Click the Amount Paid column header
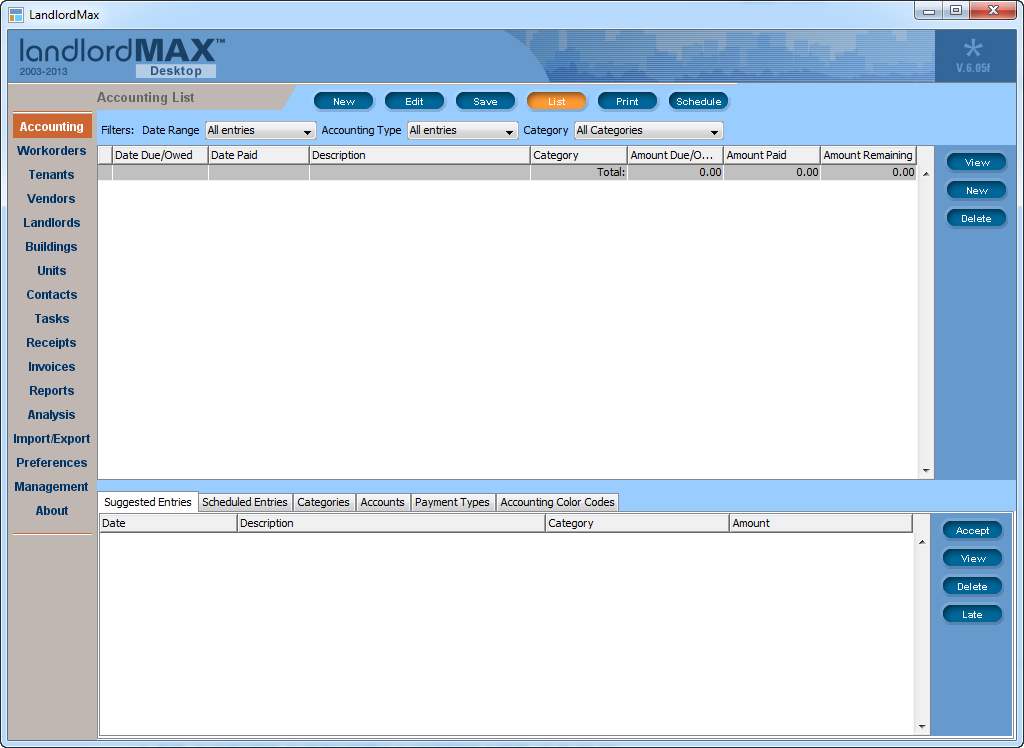The width and height of the screenshot is (1024, 748). 772,155
